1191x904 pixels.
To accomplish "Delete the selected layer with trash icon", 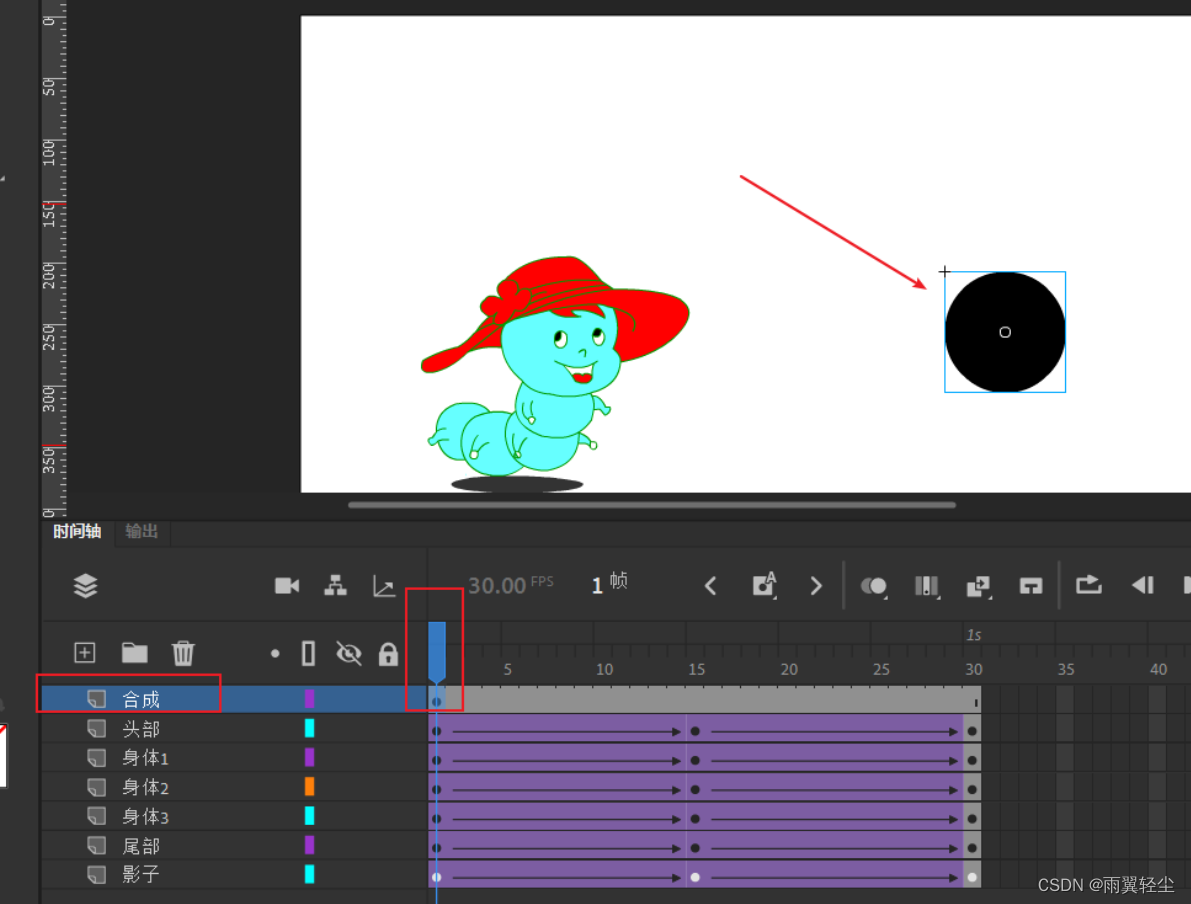I will click(x=183, y=653).
